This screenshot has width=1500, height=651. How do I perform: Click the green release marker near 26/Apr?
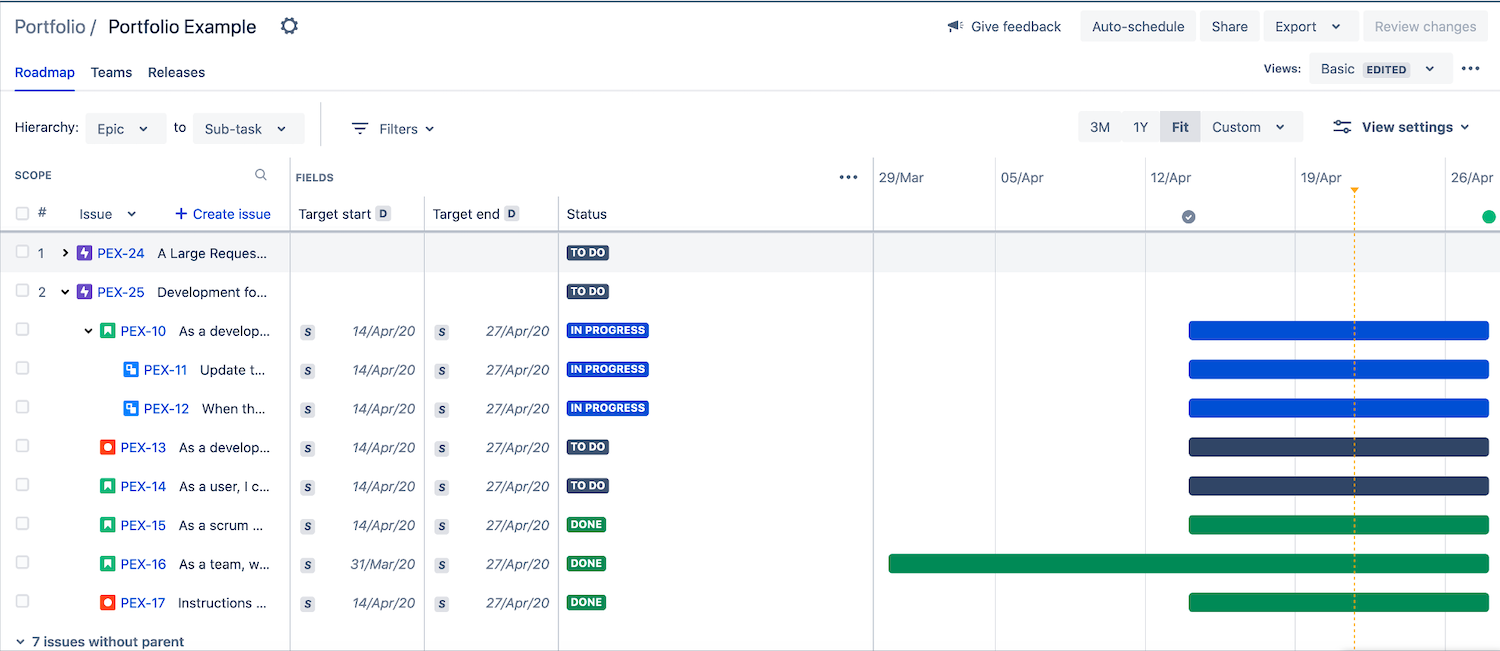click(1489, 217)
